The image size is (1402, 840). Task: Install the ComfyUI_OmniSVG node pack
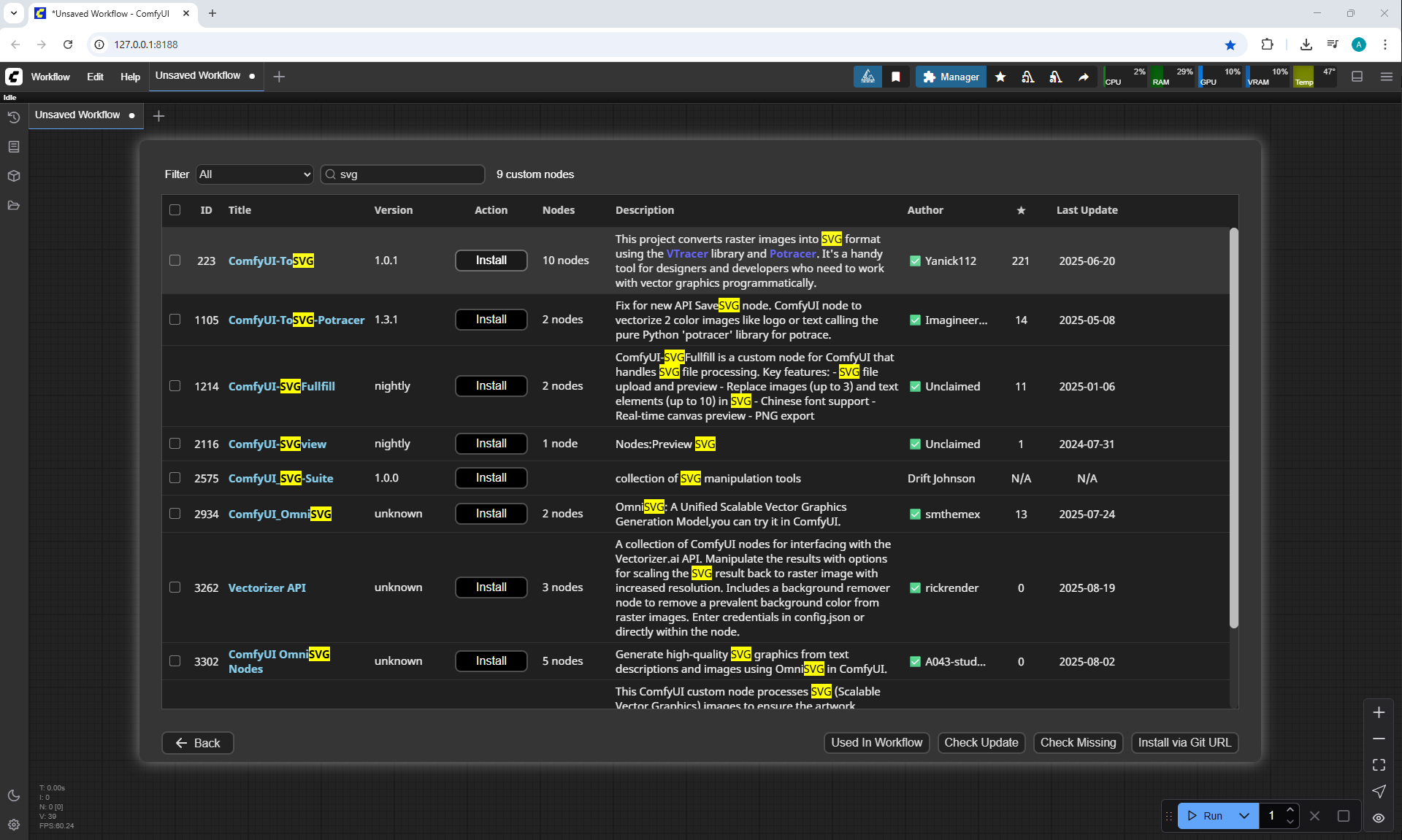click(491, 514)
